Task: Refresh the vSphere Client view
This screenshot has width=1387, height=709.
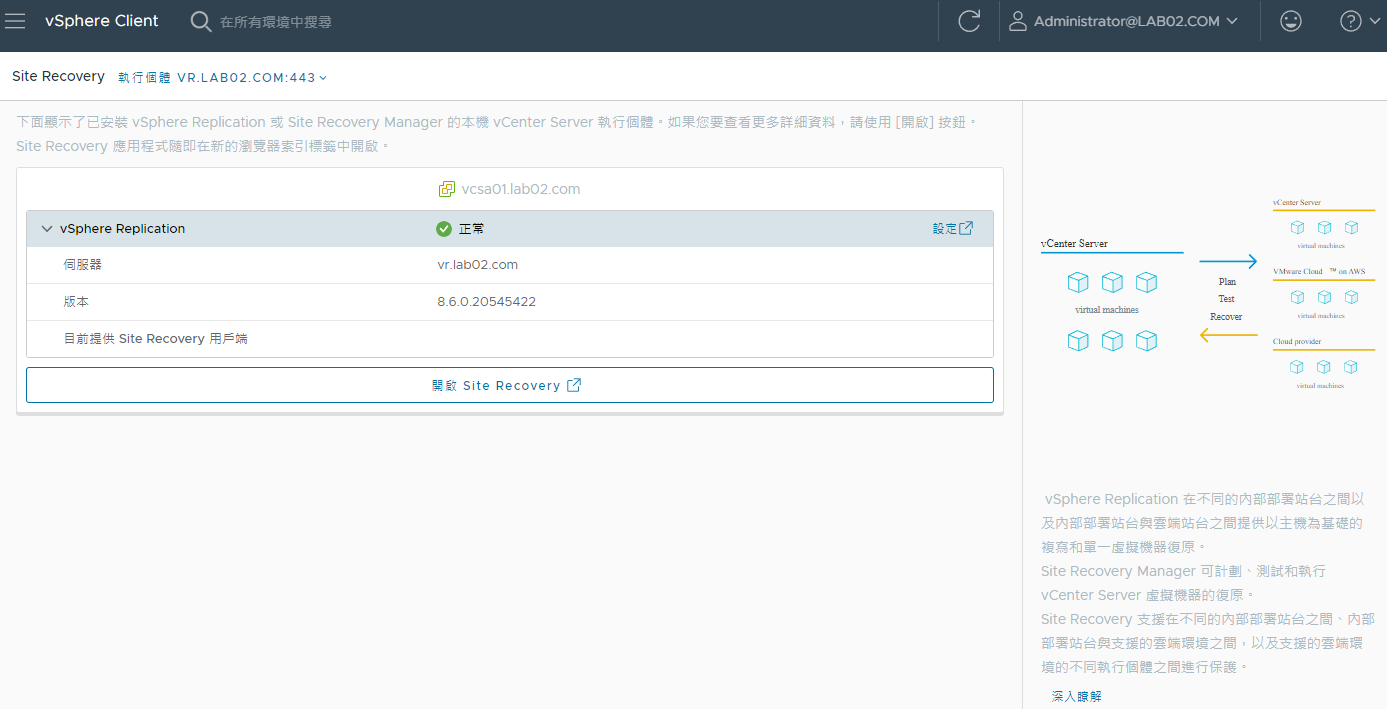Action: click(968, 21)
